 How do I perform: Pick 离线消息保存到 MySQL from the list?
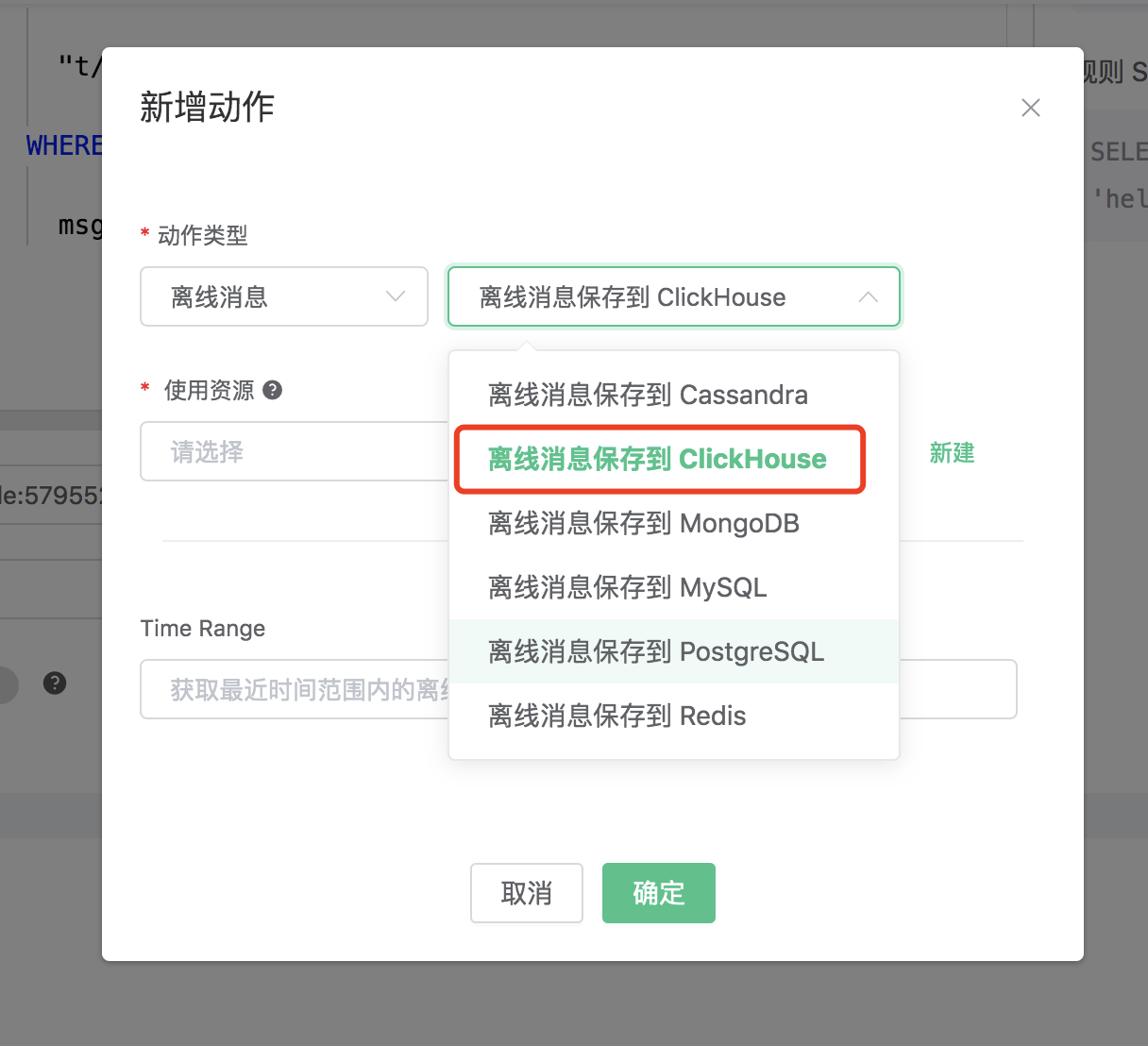(627, 587)
